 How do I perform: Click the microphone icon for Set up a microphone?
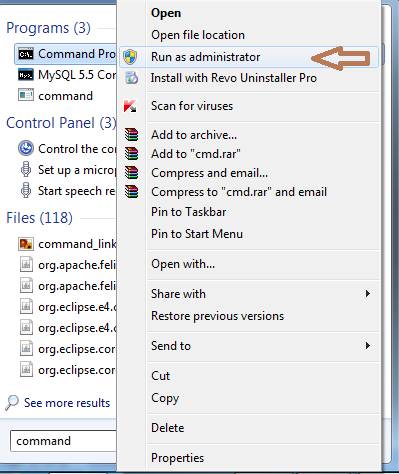[x=26, y=169]
